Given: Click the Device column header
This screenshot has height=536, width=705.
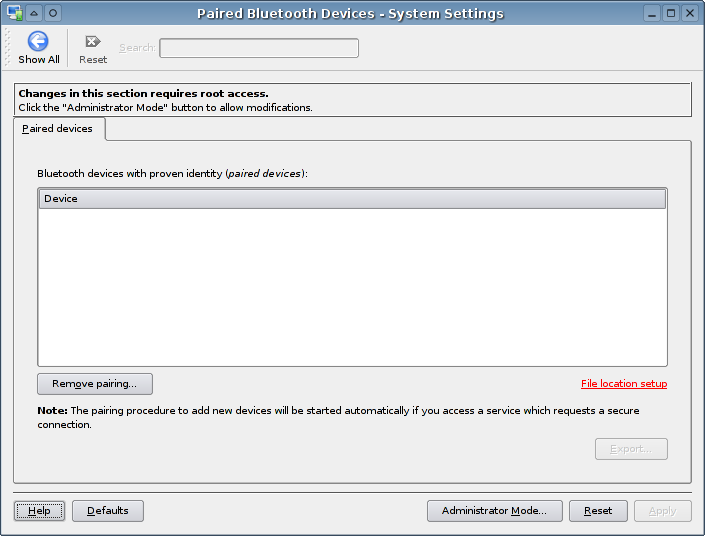Looking at the screenshot, I should 352,199.
